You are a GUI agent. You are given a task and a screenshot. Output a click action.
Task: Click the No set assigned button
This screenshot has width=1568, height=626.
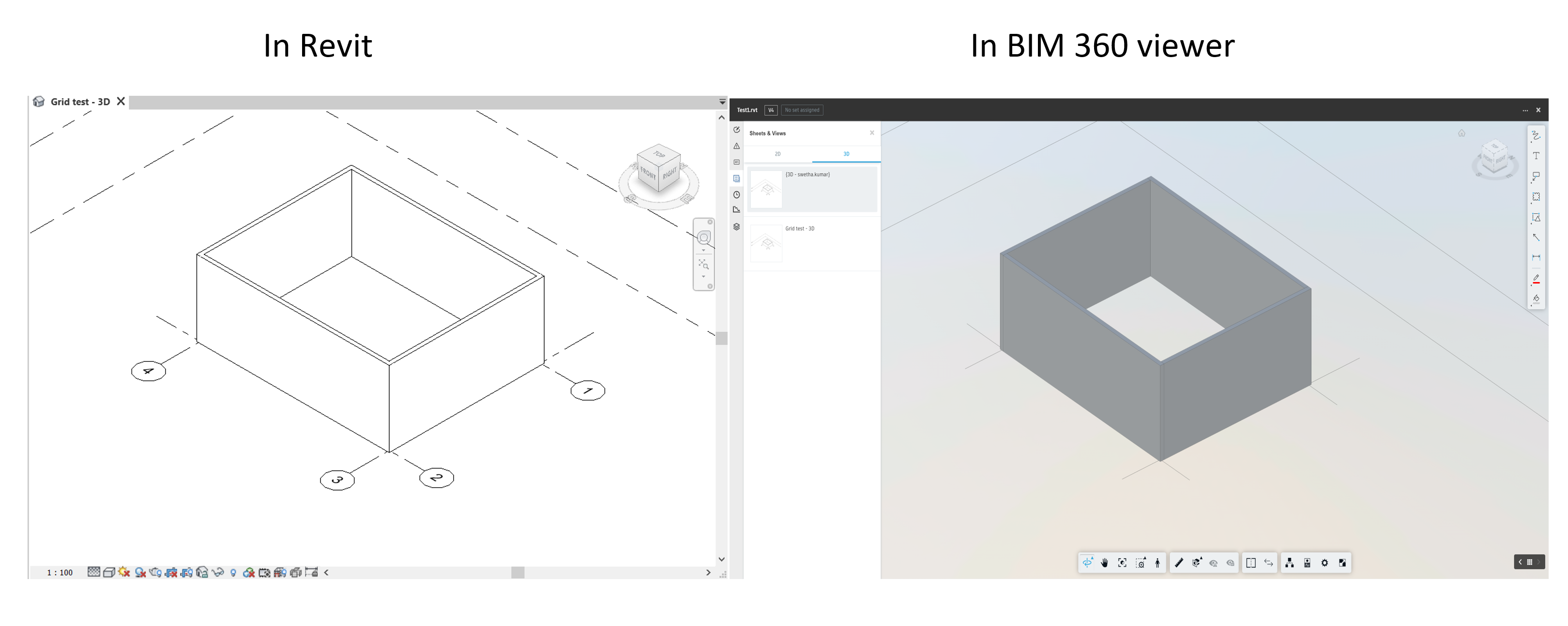[x=802, y=110]
